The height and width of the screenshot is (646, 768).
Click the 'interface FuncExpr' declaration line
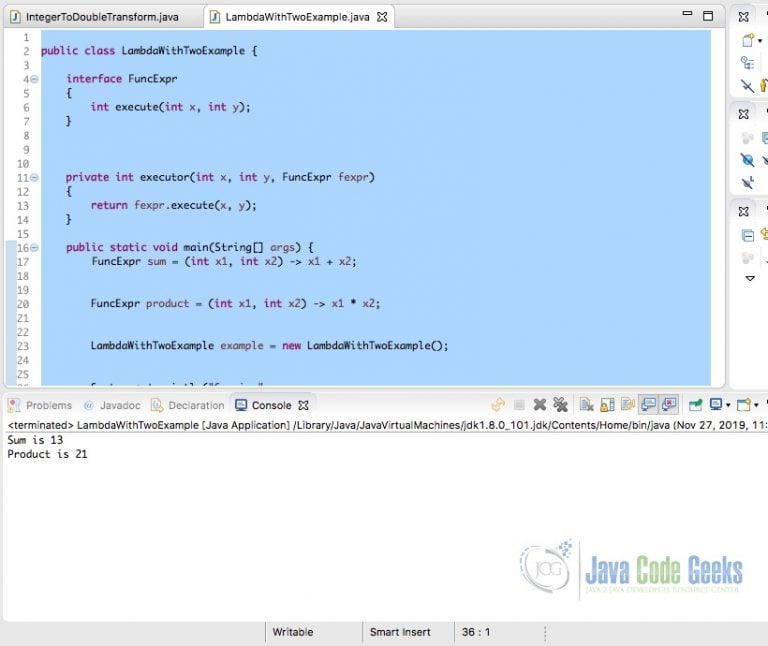pyautogui.click(x=122, y=79)
